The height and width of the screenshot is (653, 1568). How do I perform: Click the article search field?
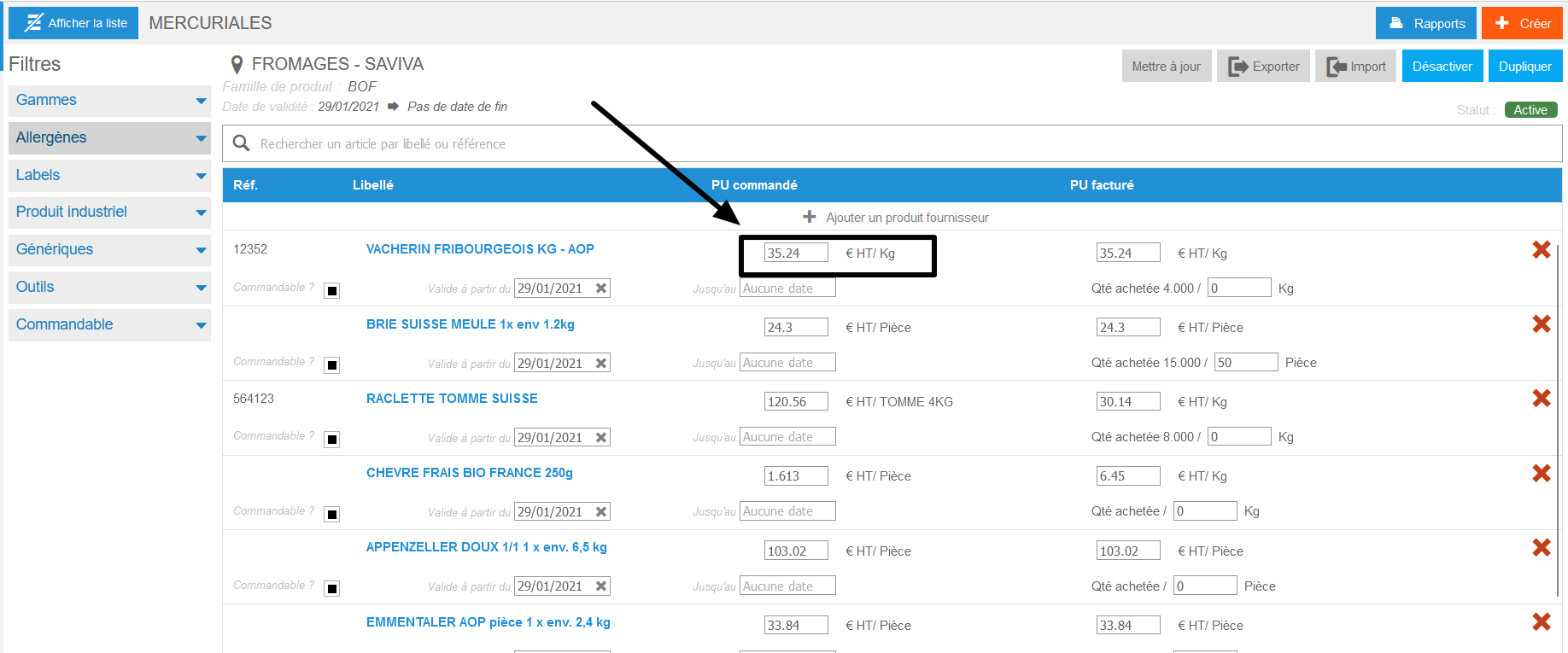coord(892,143)
